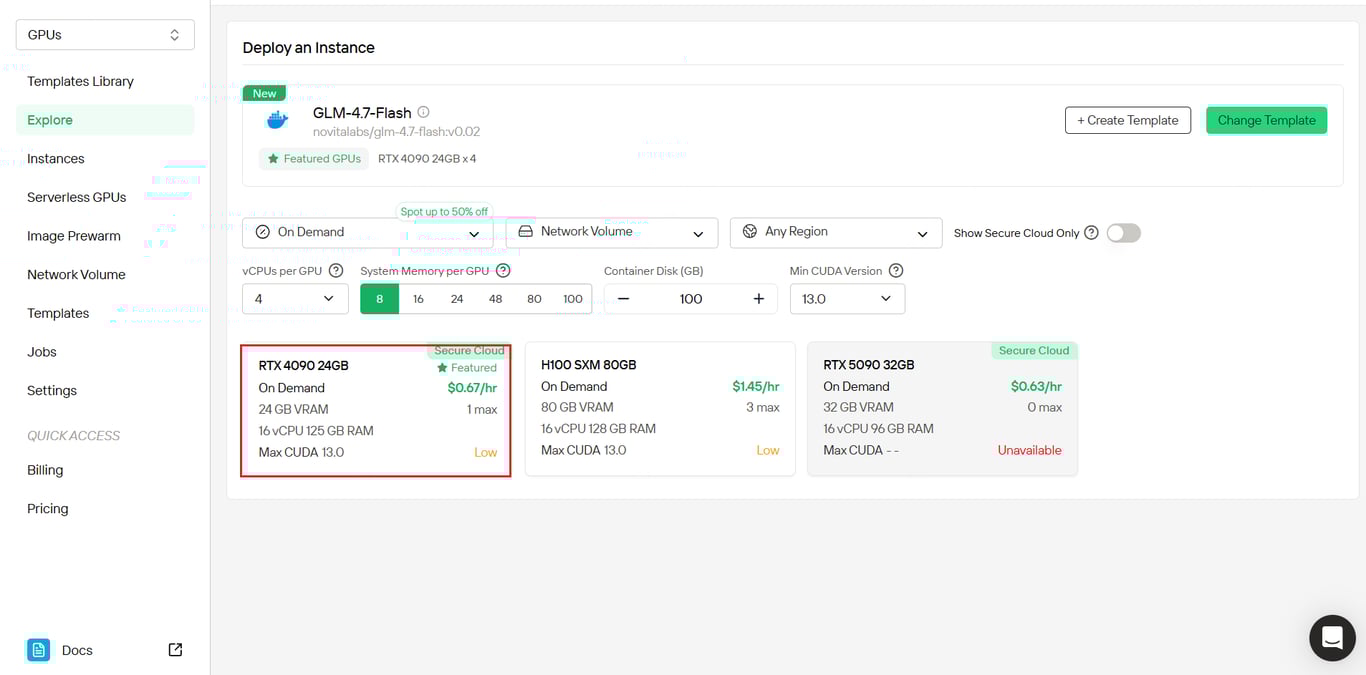Image resolution: width=1366 pixels, height=675 pixels.
Task: Increase container disk with plus button
Action: point(759,299)
